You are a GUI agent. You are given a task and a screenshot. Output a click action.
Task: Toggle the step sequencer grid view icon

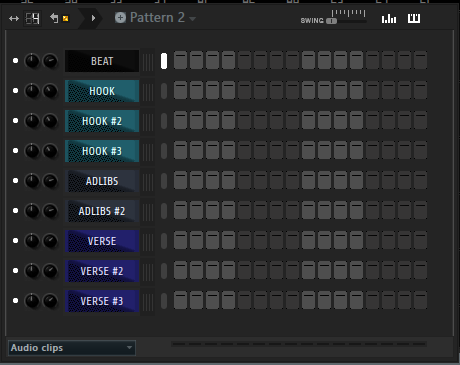(x=32, y=19)
